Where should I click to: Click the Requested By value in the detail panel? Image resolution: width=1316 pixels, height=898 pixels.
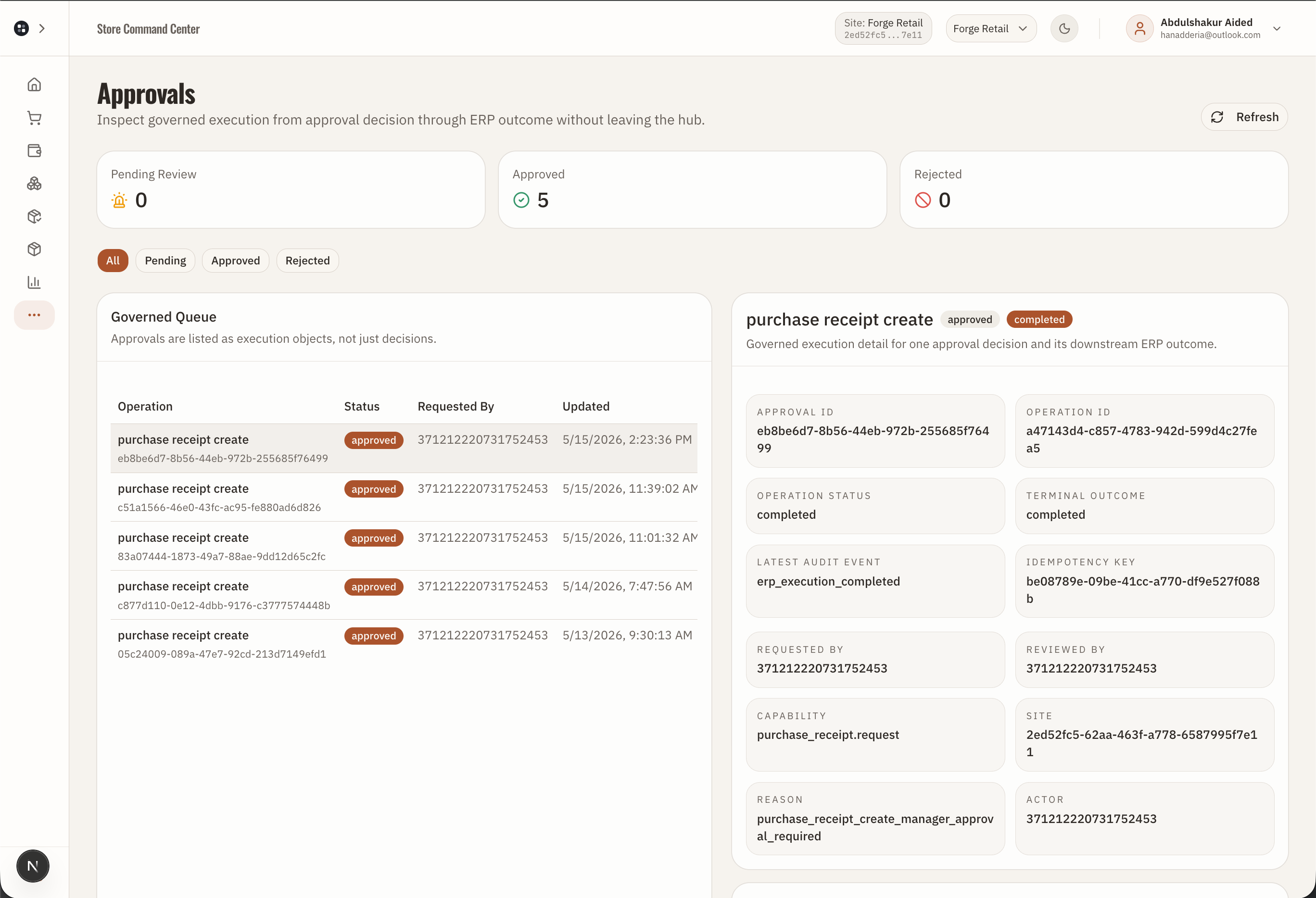822,668
